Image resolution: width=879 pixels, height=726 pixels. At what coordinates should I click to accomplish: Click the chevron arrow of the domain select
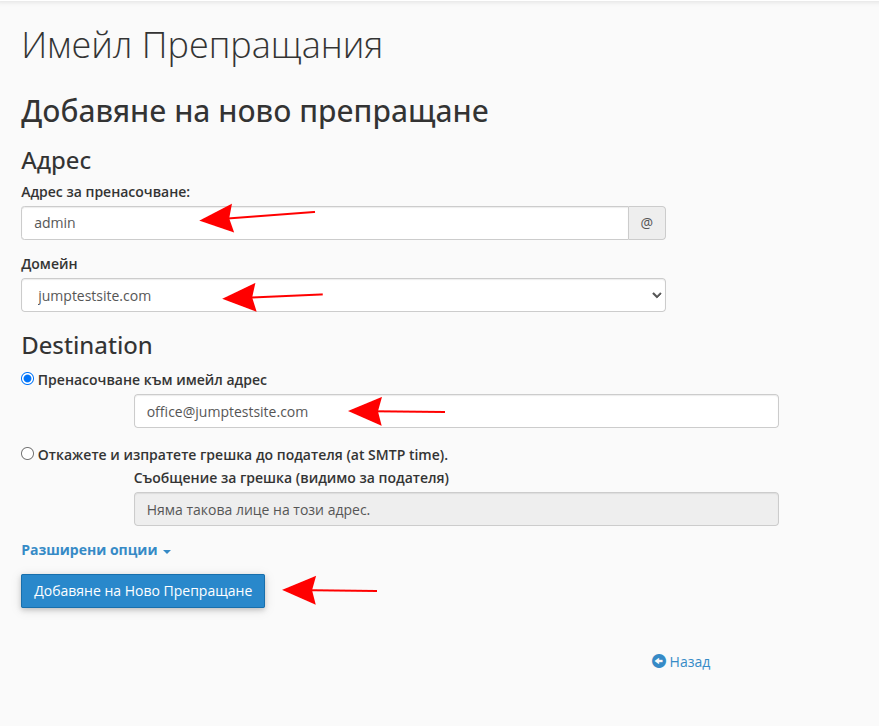click(x=656, y=295)
